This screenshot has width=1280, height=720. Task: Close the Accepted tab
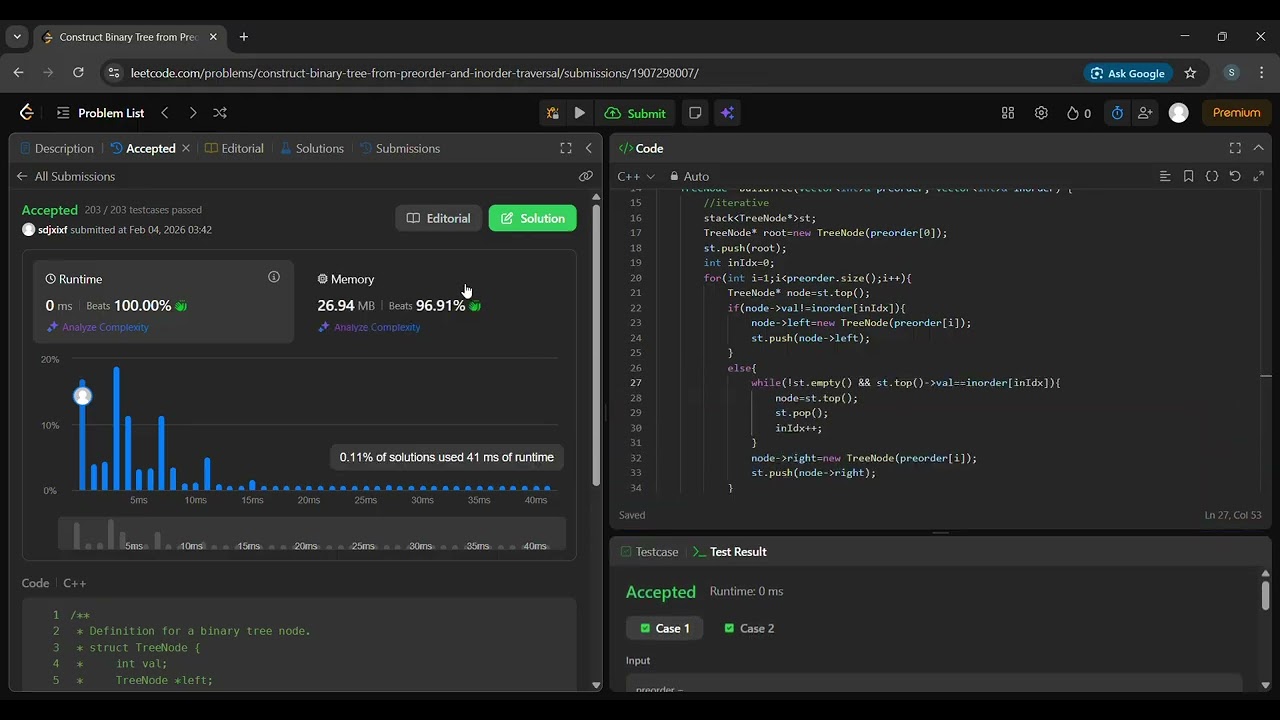[186, 148]
